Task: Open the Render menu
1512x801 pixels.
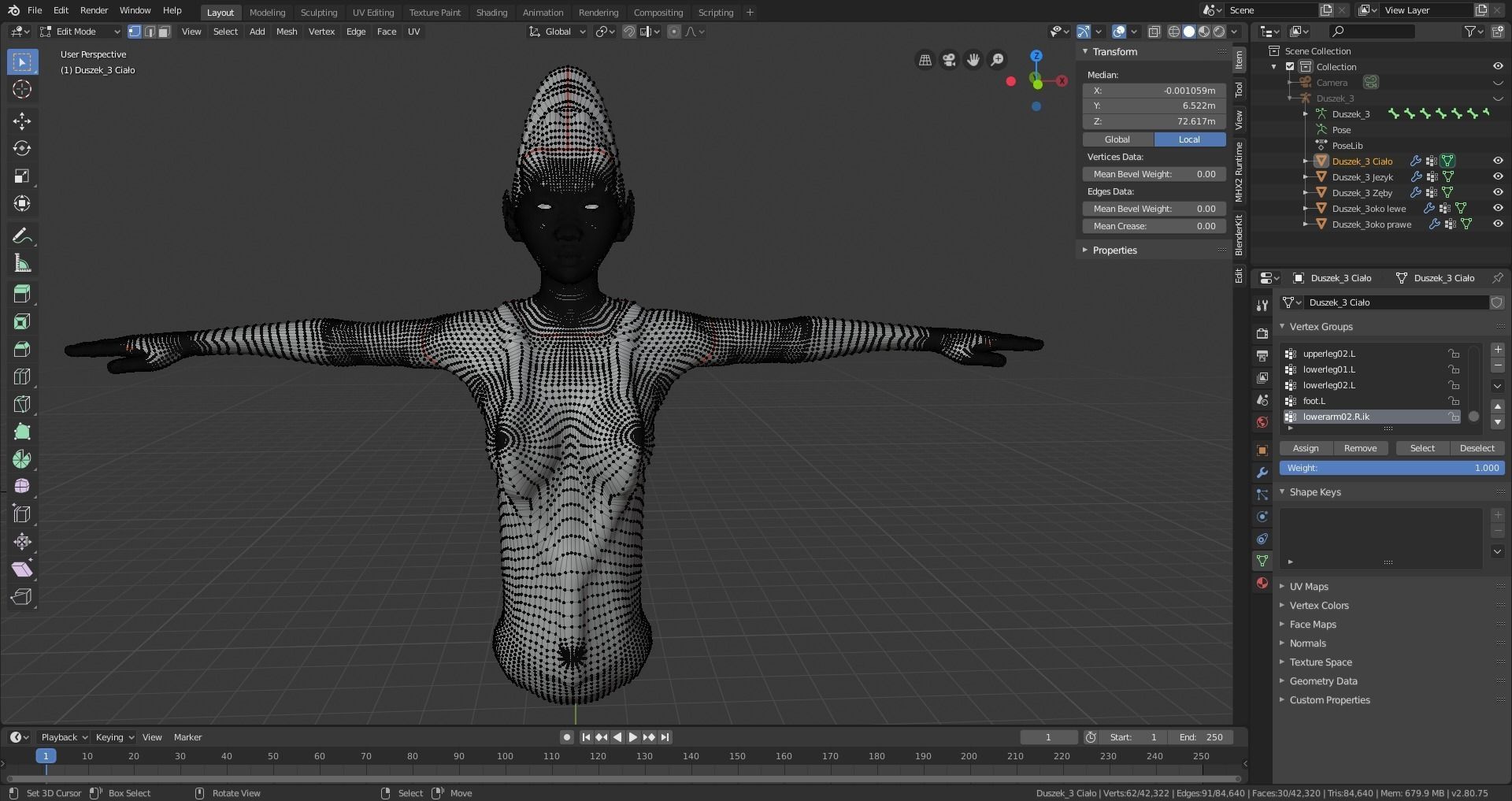Action: click(94, 10)
